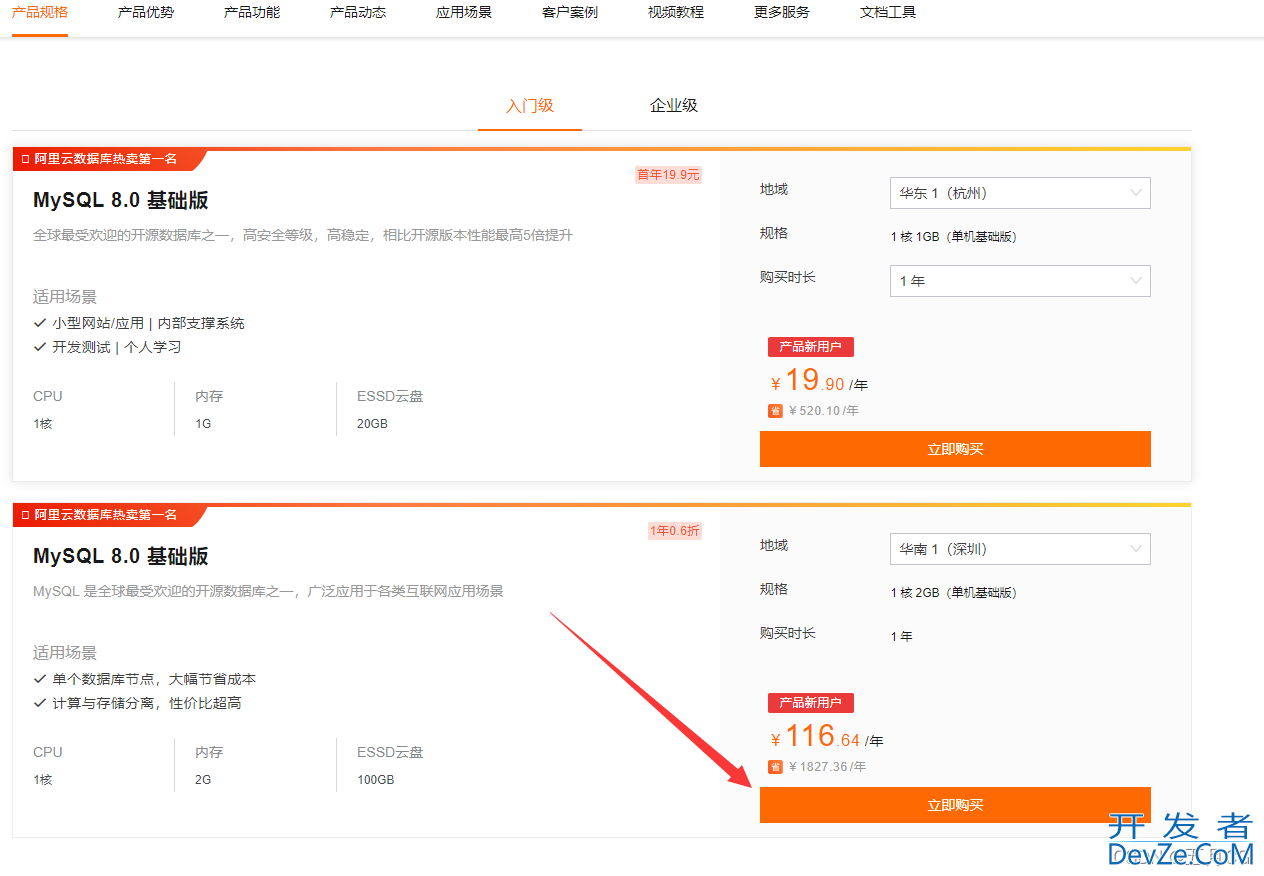Click the checkmark beside 开发测试 | 个人学习

40,347
